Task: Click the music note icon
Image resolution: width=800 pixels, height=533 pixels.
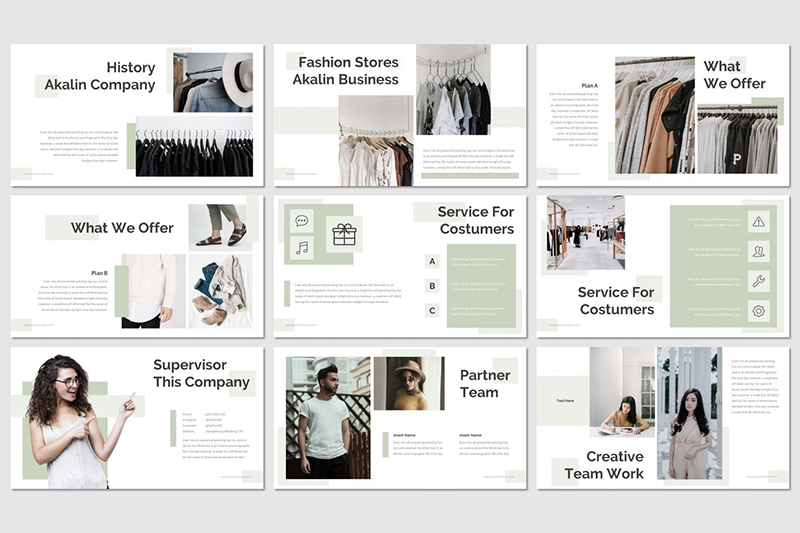Action: pos(301,247)
